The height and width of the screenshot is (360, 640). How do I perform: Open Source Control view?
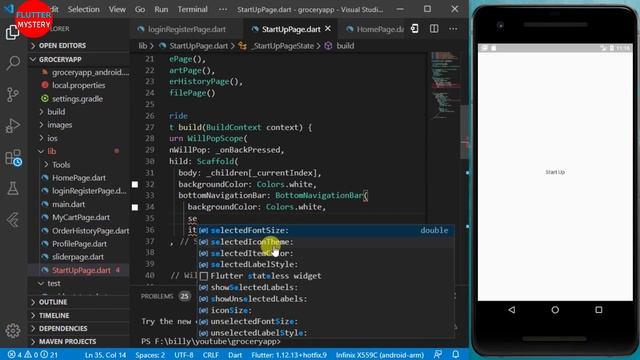click(x=13, y=94)
